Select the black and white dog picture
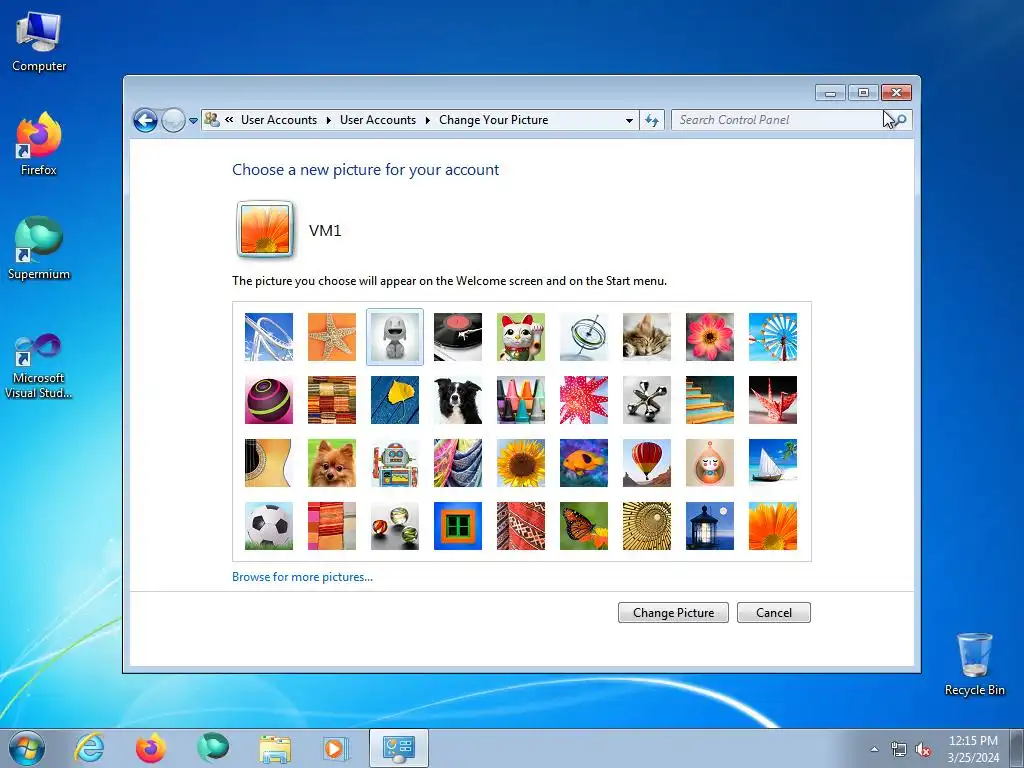Image resolution: width=1024 pixels, height=768 pixels. (458, 400)
